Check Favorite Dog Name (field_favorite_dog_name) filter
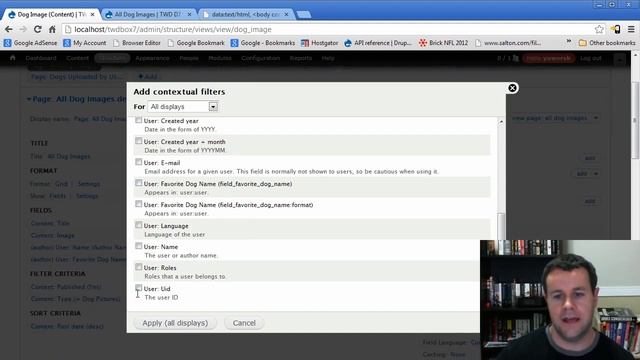 coord(139,183)
